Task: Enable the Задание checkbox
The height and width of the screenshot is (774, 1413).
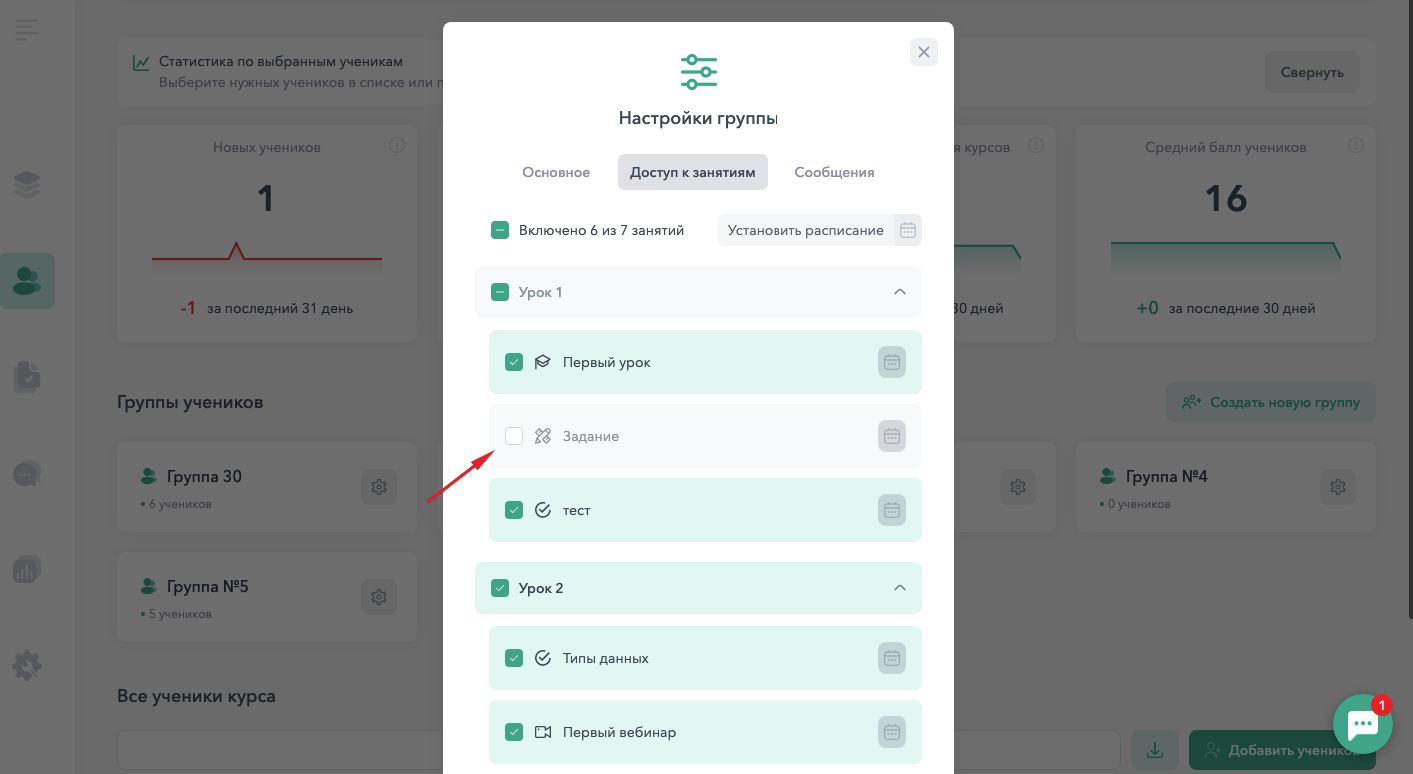Action: [514, 436]
